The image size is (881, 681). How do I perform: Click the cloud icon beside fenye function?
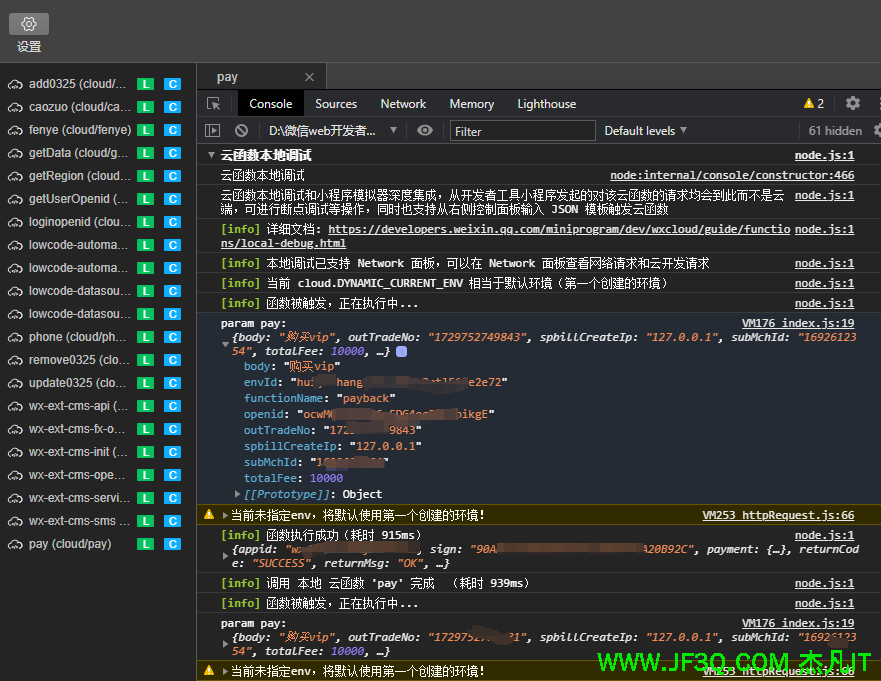click(15, 130)
